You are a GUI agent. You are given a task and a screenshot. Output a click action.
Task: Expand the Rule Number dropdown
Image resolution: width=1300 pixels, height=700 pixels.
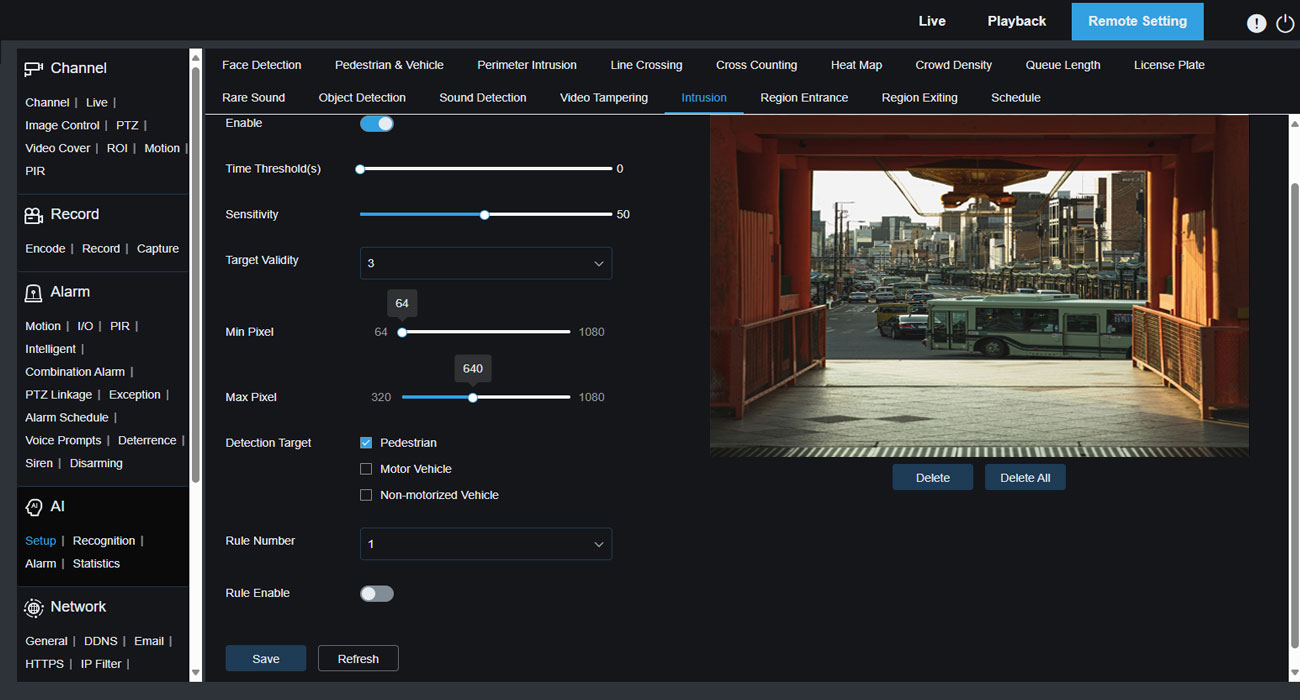tap(485, 544)
